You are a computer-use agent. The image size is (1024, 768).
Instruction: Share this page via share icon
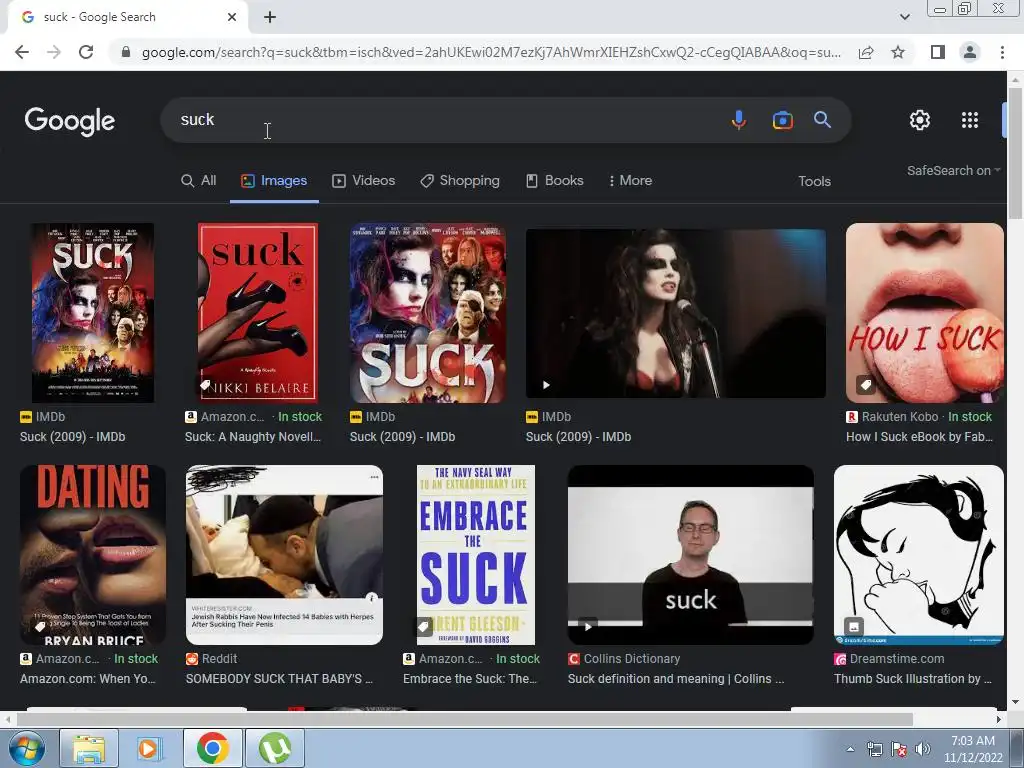tap(866, 52)
